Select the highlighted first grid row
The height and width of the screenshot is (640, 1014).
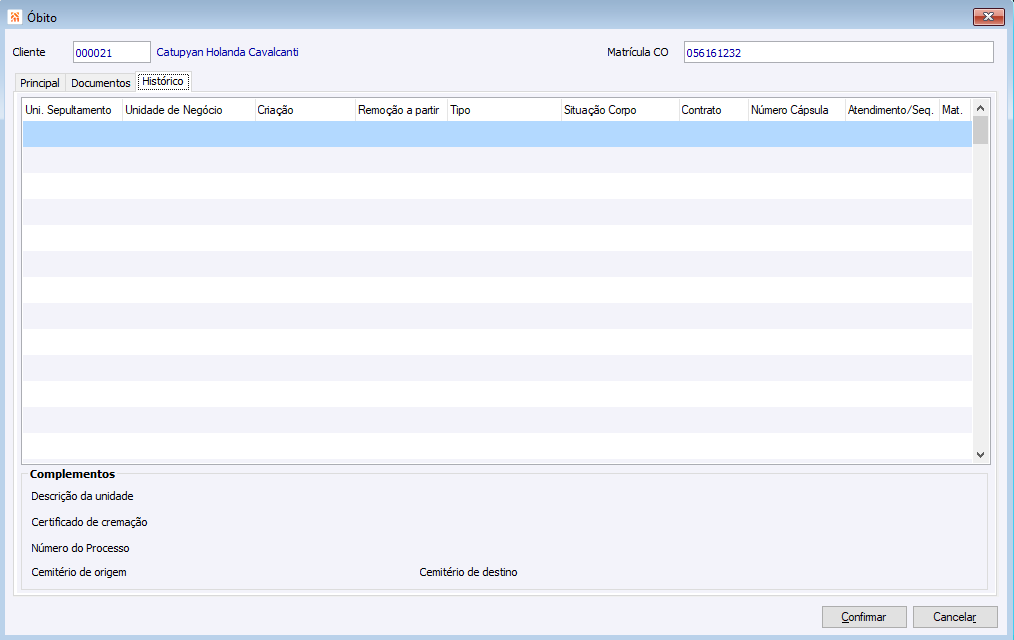pyautogui.click(x=497, y=134)
